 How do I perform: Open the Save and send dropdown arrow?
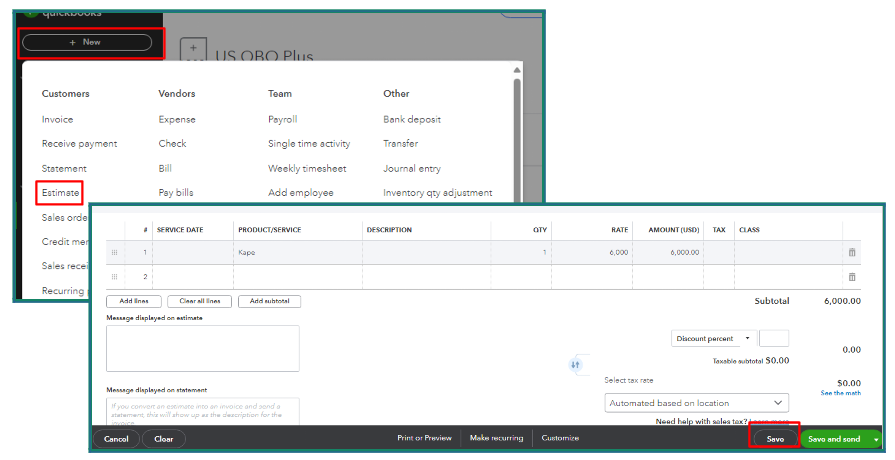(x=876, y=439)
